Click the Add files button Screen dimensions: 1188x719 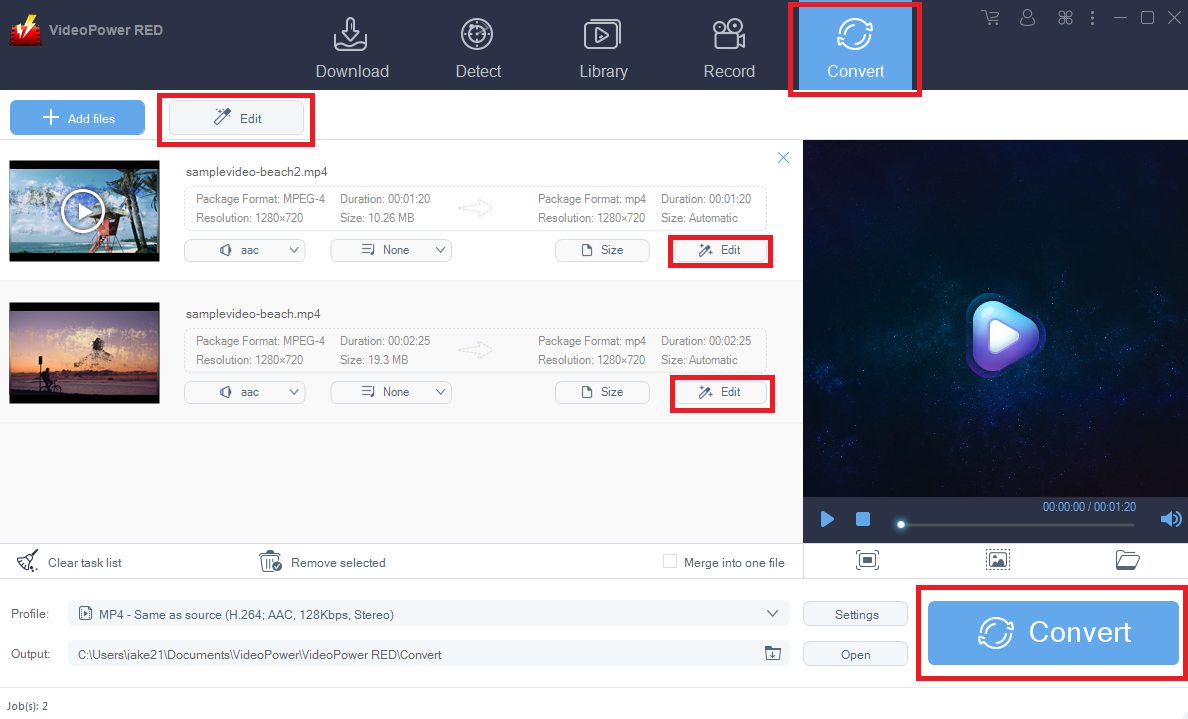77,117
